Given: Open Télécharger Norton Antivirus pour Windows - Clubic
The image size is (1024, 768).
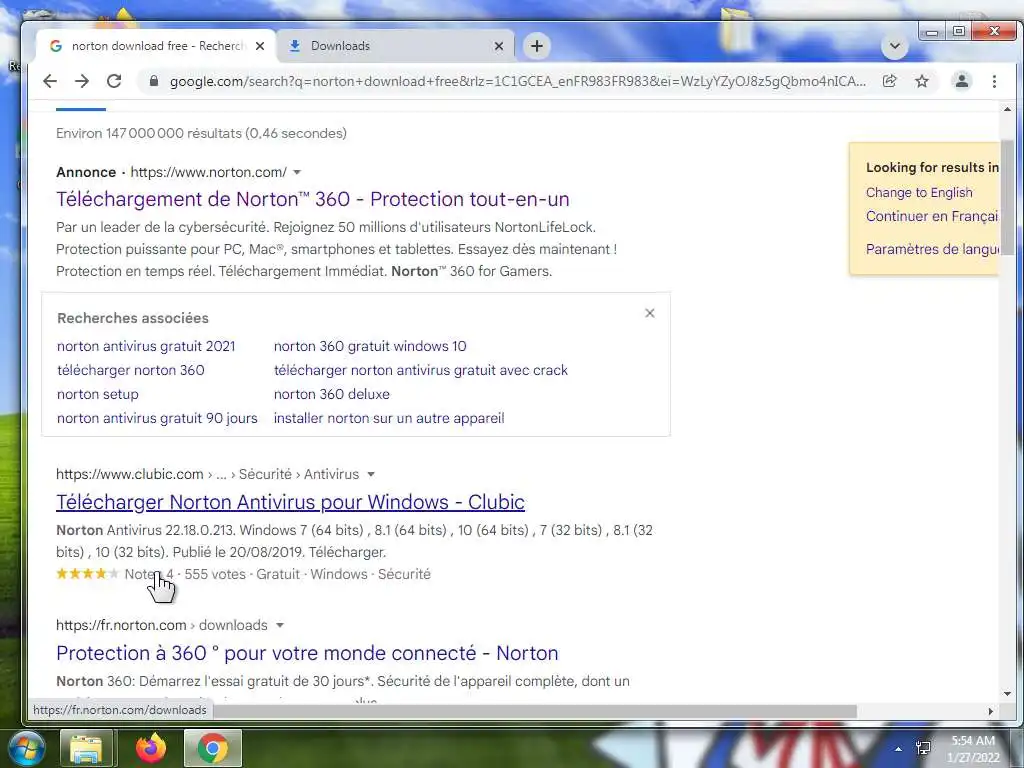Looking at the screenshot, I should point(290,502).
